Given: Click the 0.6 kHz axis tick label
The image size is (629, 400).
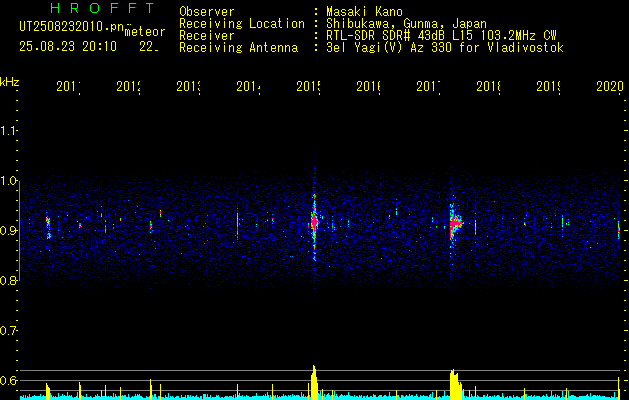Looking at the screenshot, I should click(8, 380).
